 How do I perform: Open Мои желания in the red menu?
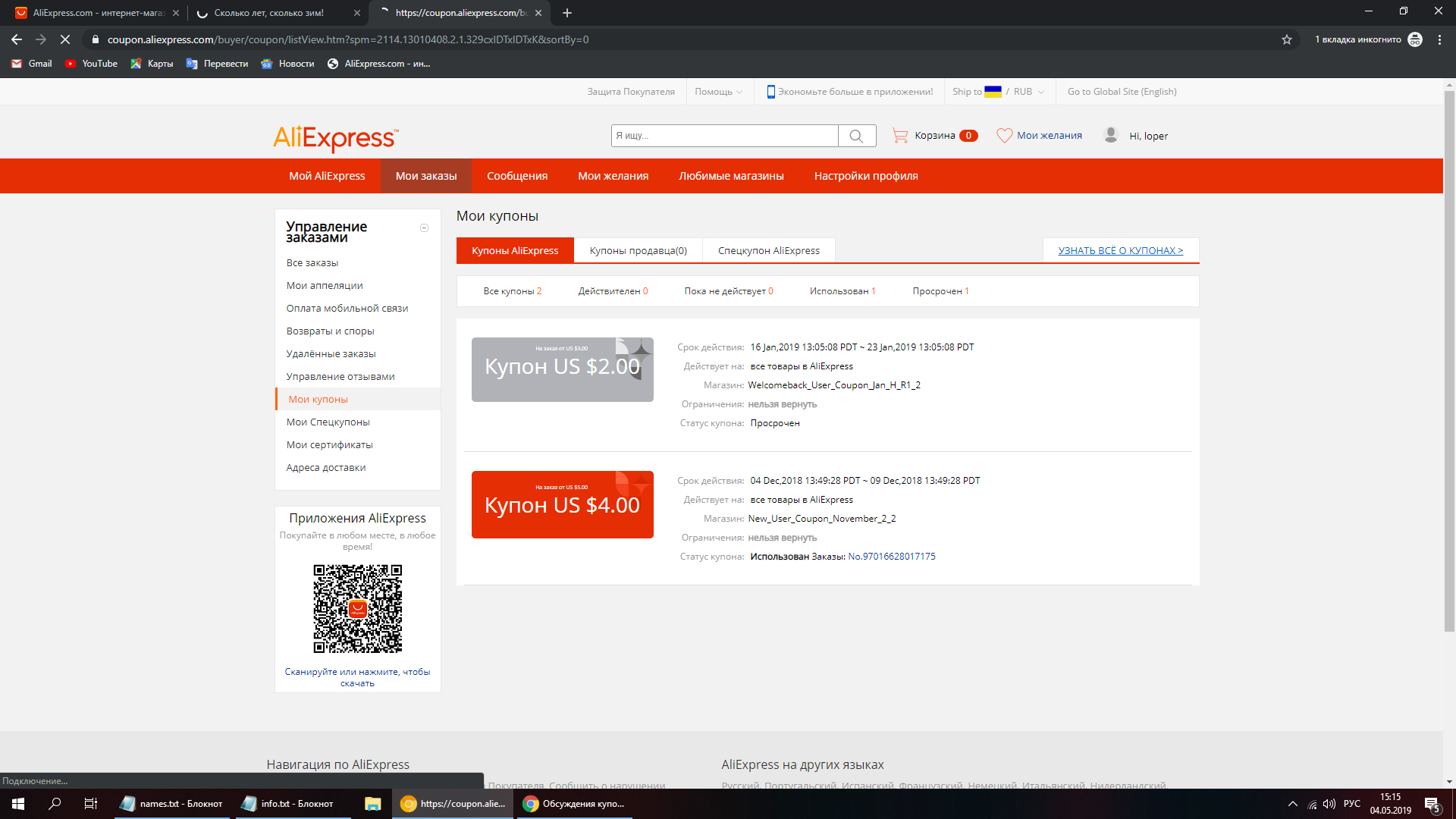click(613, 176)
